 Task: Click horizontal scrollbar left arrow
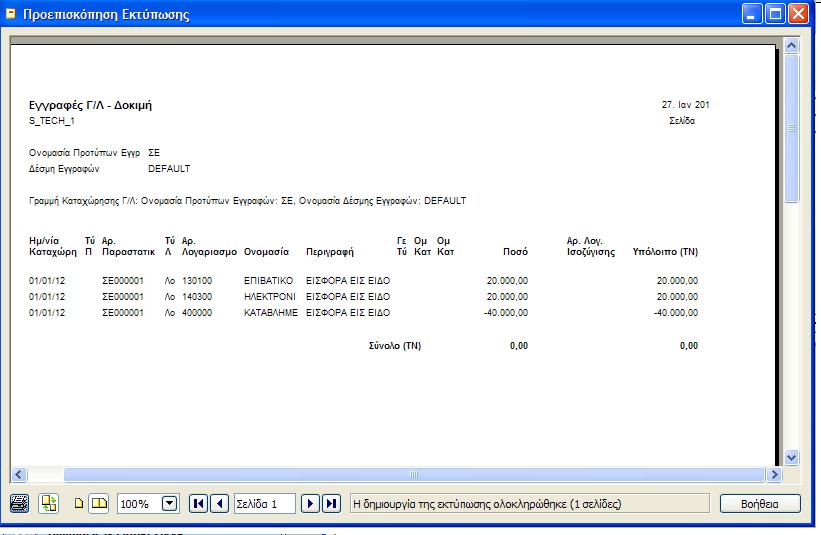click(x=19, y=475)
